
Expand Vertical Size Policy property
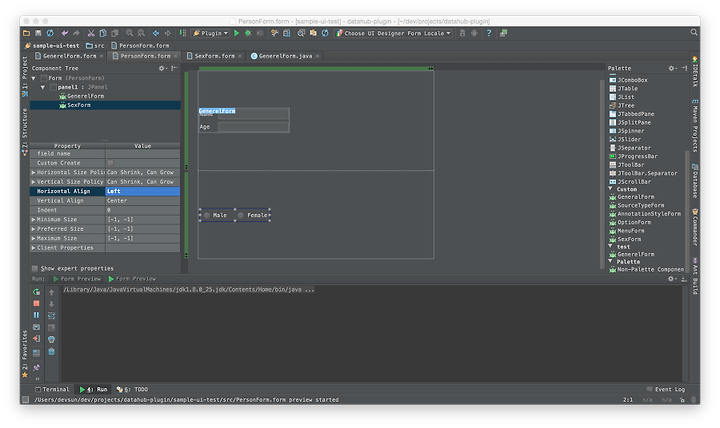pos(33,182)
